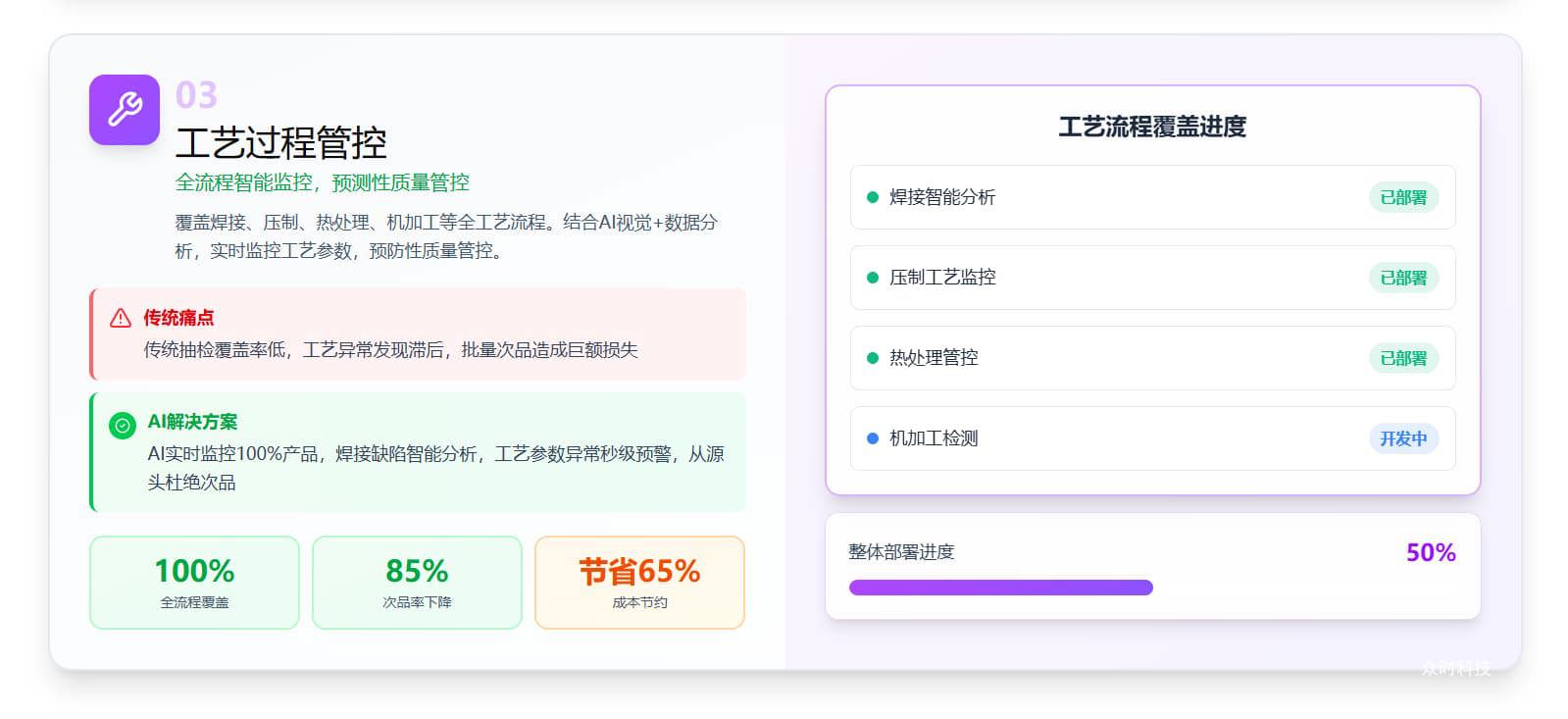Select the 85% 次品率下降 stat card
The width and height of the screenshot is (1568, 719).
pos(417,582)
